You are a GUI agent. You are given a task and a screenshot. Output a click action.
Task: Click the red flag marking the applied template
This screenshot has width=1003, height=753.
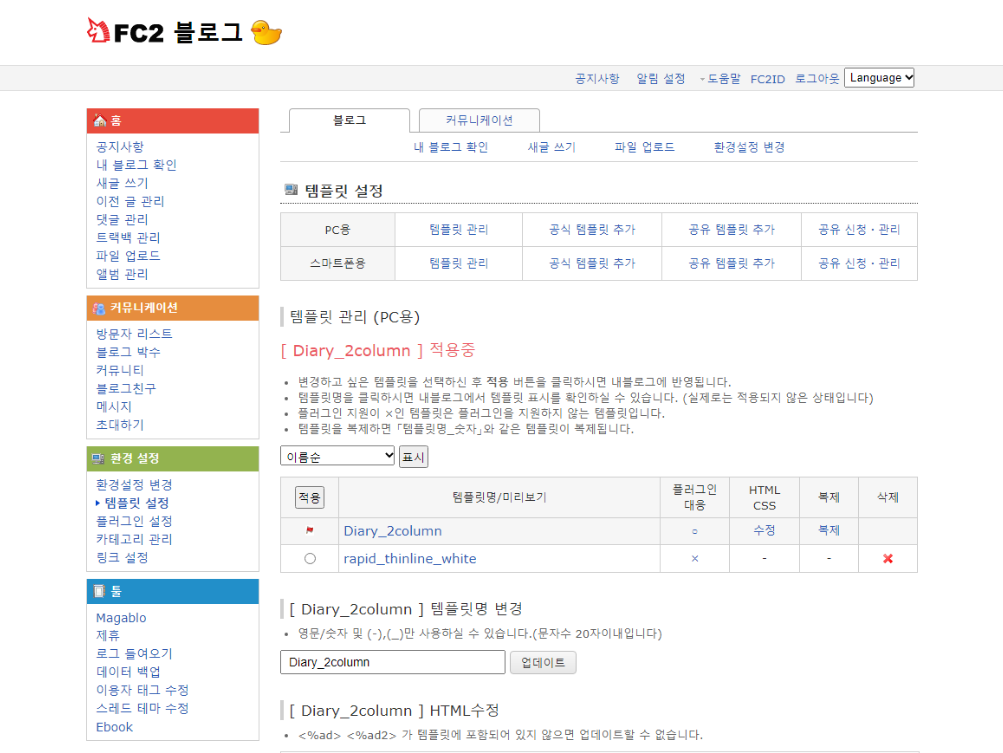(310, 531)
